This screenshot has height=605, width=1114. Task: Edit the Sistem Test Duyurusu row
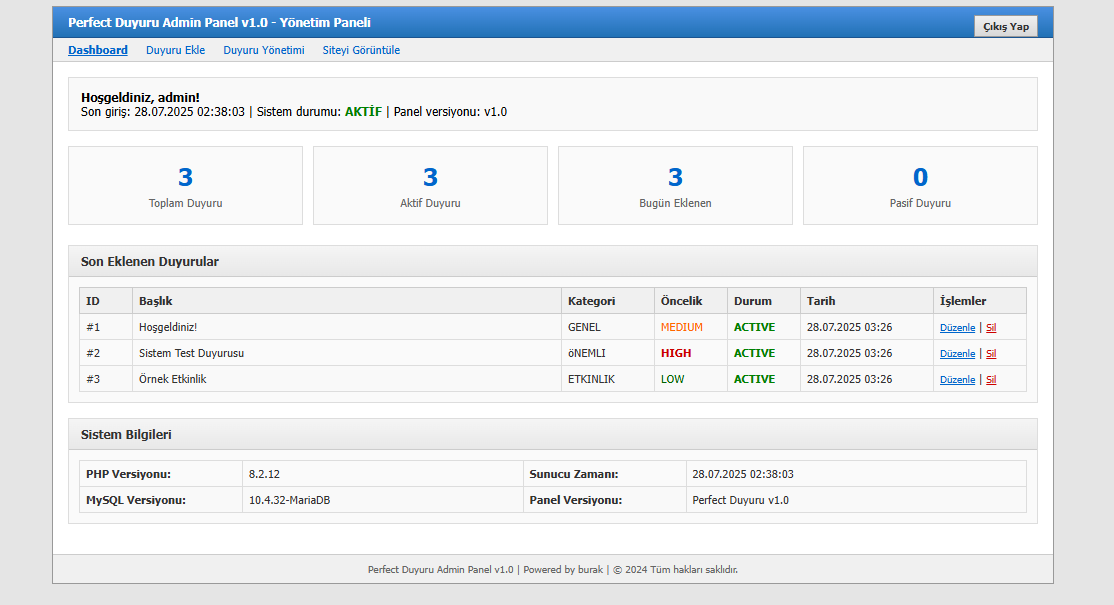coord(957,354)
